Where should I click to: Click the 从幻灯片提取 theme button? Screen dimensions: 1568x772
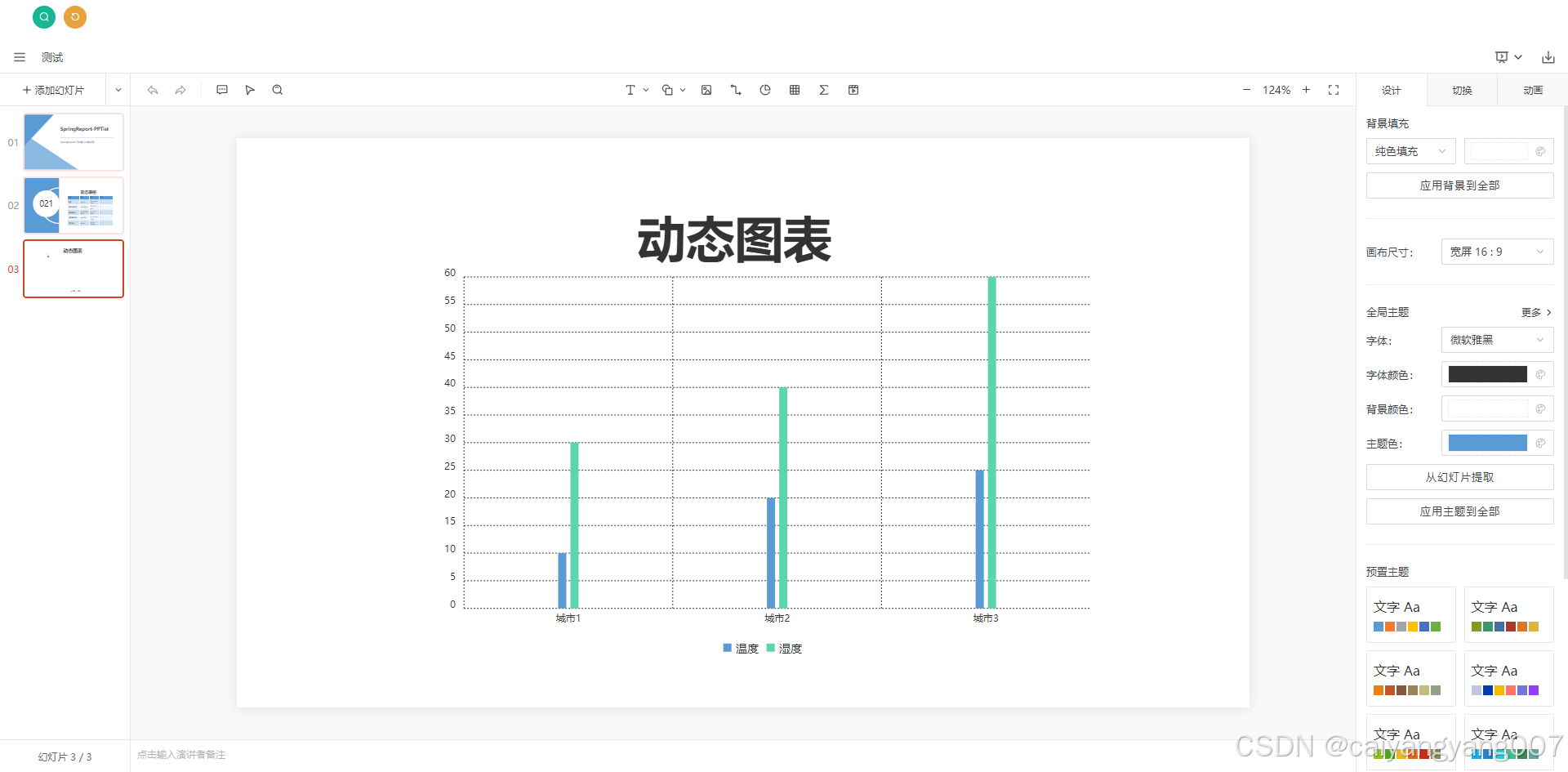[1459, 477]
